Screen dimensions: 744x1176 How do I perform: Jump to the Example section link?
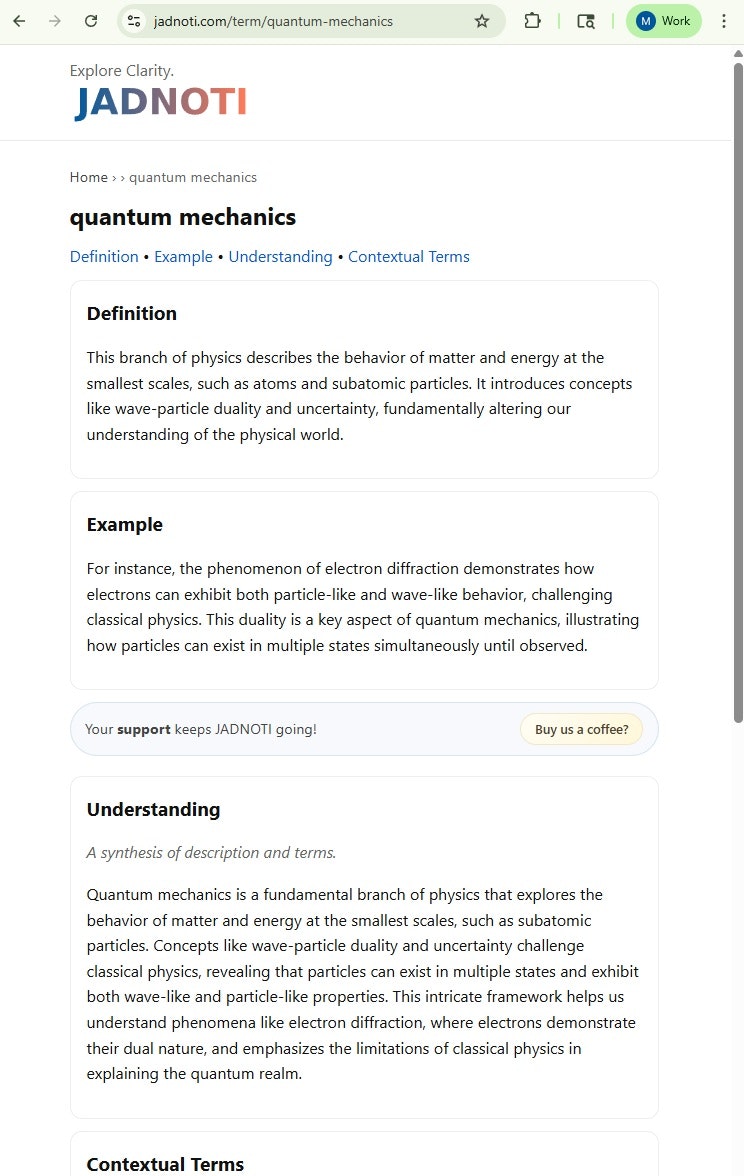[183, 256]
